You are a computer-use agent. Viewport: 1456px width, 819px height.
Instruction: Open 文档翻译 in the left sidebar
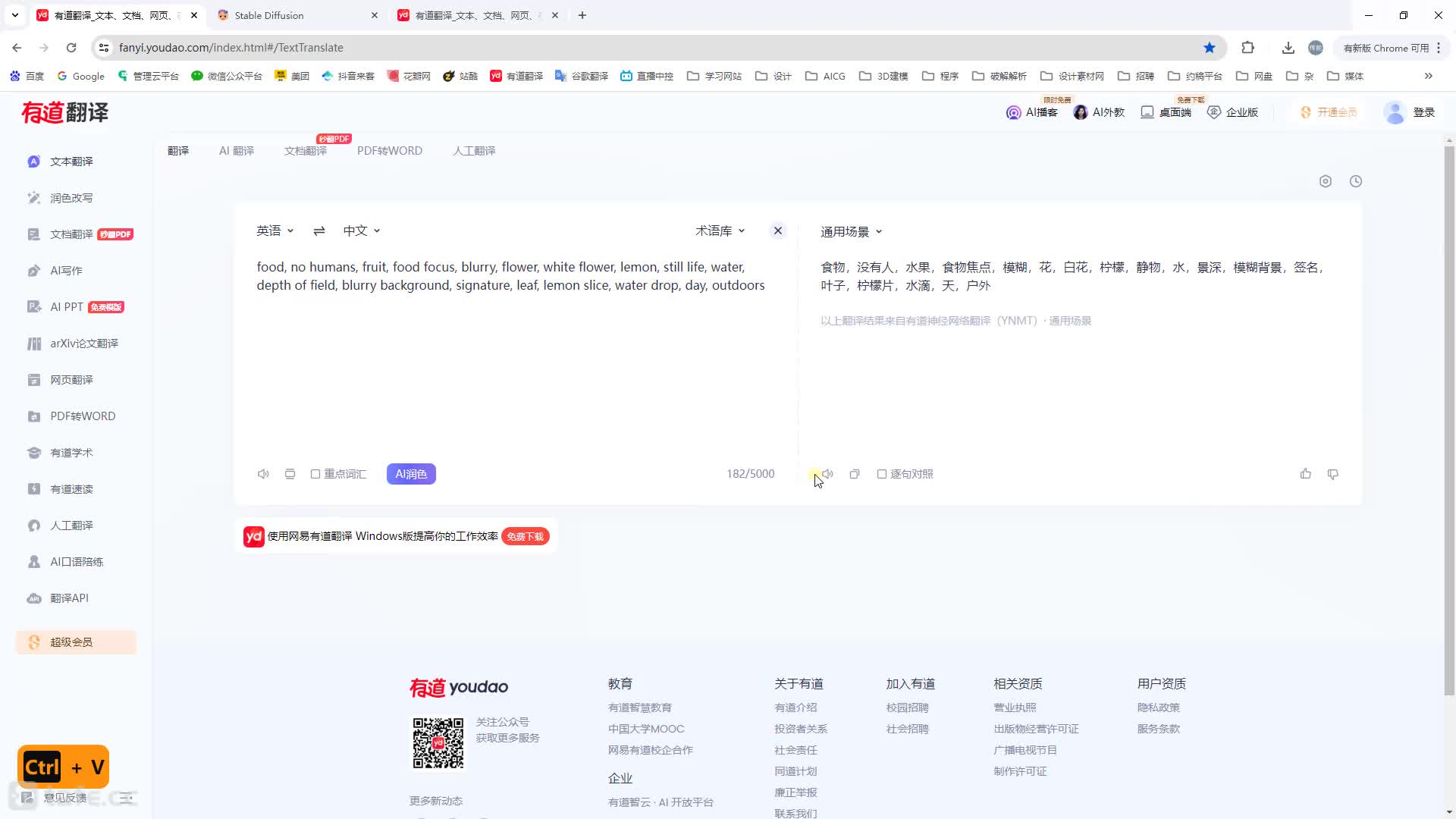[x=80, y=234]
